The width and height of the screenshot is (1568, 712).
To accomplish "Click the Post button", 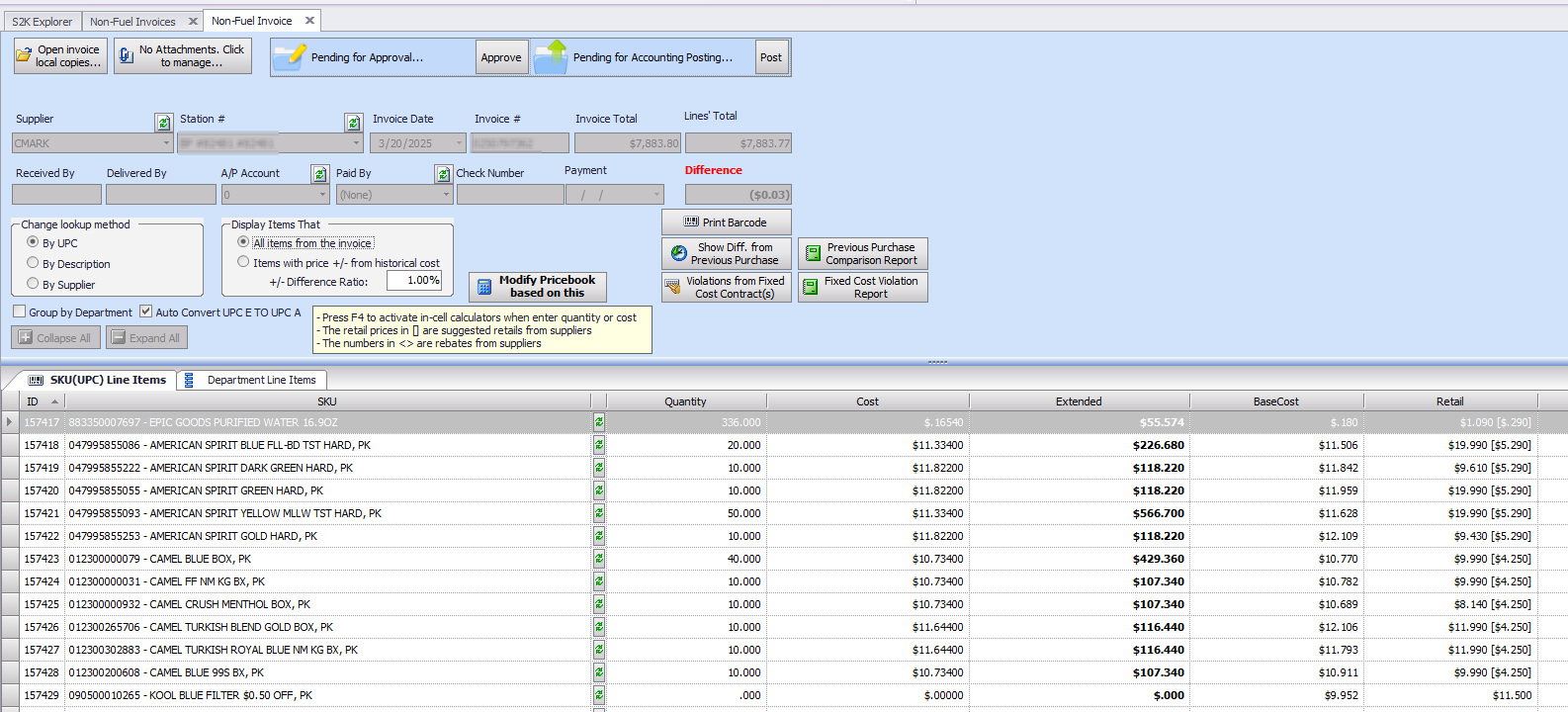I will pyautogui.click(x=771, y=57).
